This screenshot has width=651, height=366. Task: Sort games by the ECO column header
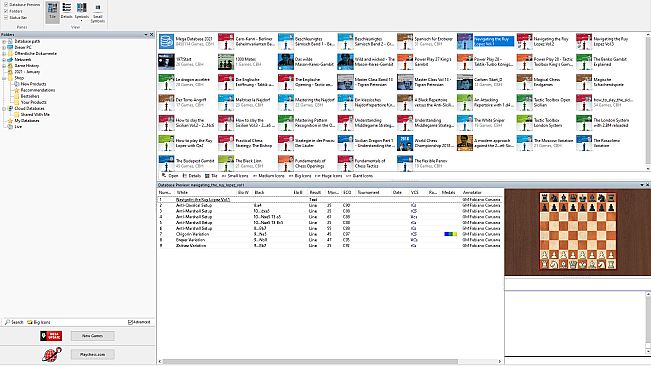click(x=347, y=193)
